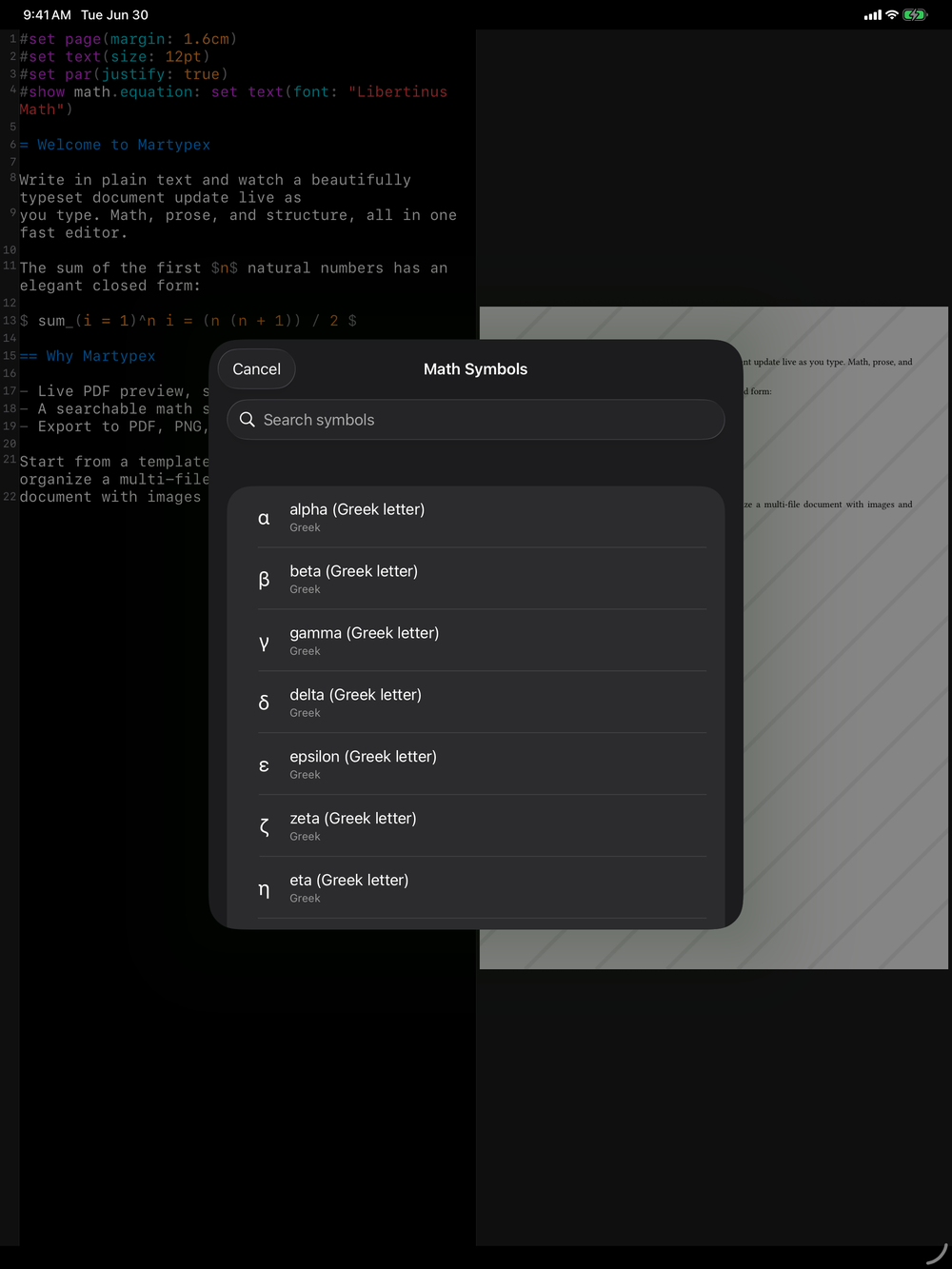952x1269 pixels.
Task: Insert the gamma symbol glyph
Action: pyautogui.click(x=264, y=643)
